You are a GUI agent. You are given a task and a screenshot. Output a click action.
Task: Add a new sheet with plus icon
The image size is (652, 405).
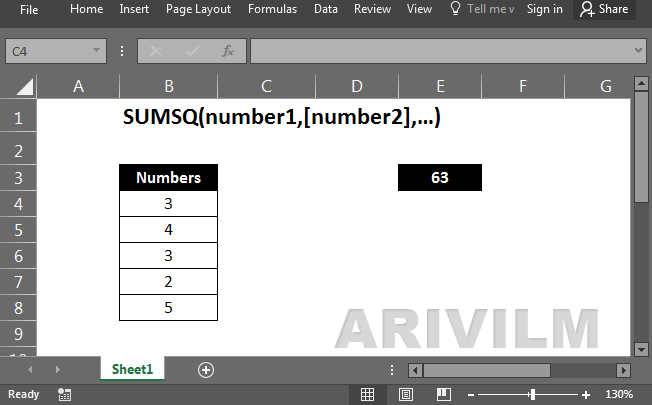206,369
